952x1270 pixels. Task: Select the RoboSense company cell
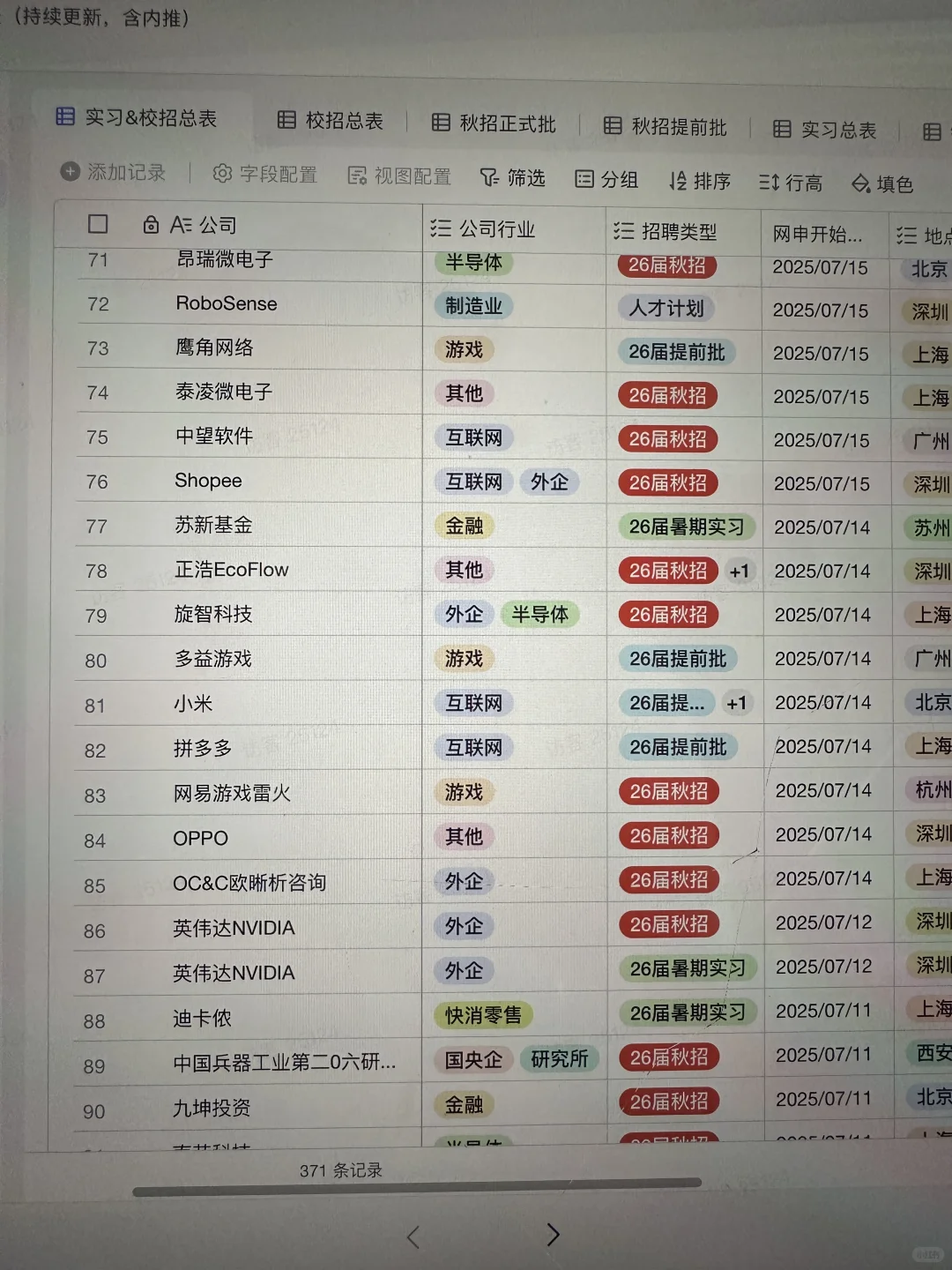227,303
